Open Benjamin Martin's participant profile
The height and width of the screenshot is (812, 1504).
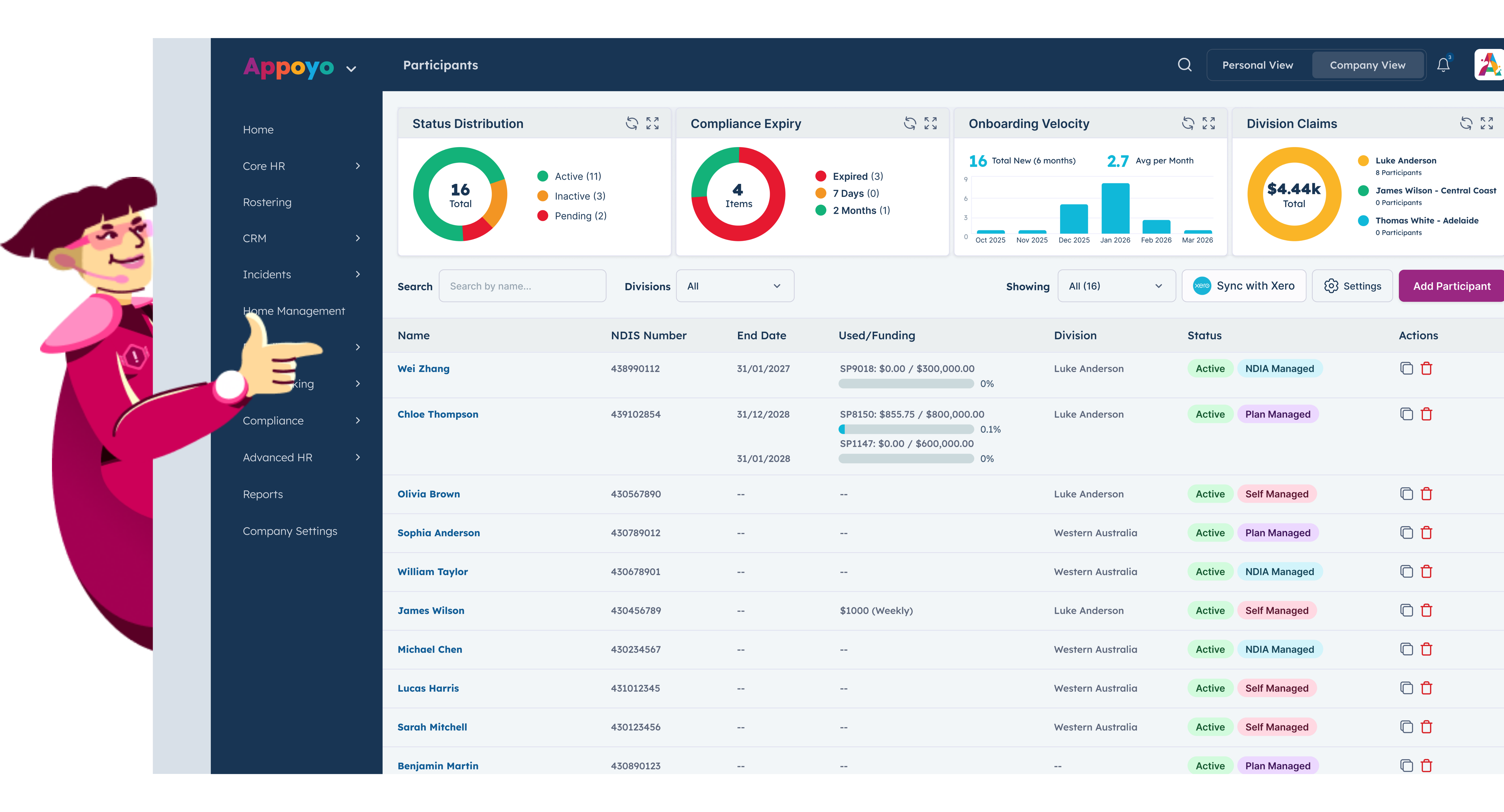(438, 765)
